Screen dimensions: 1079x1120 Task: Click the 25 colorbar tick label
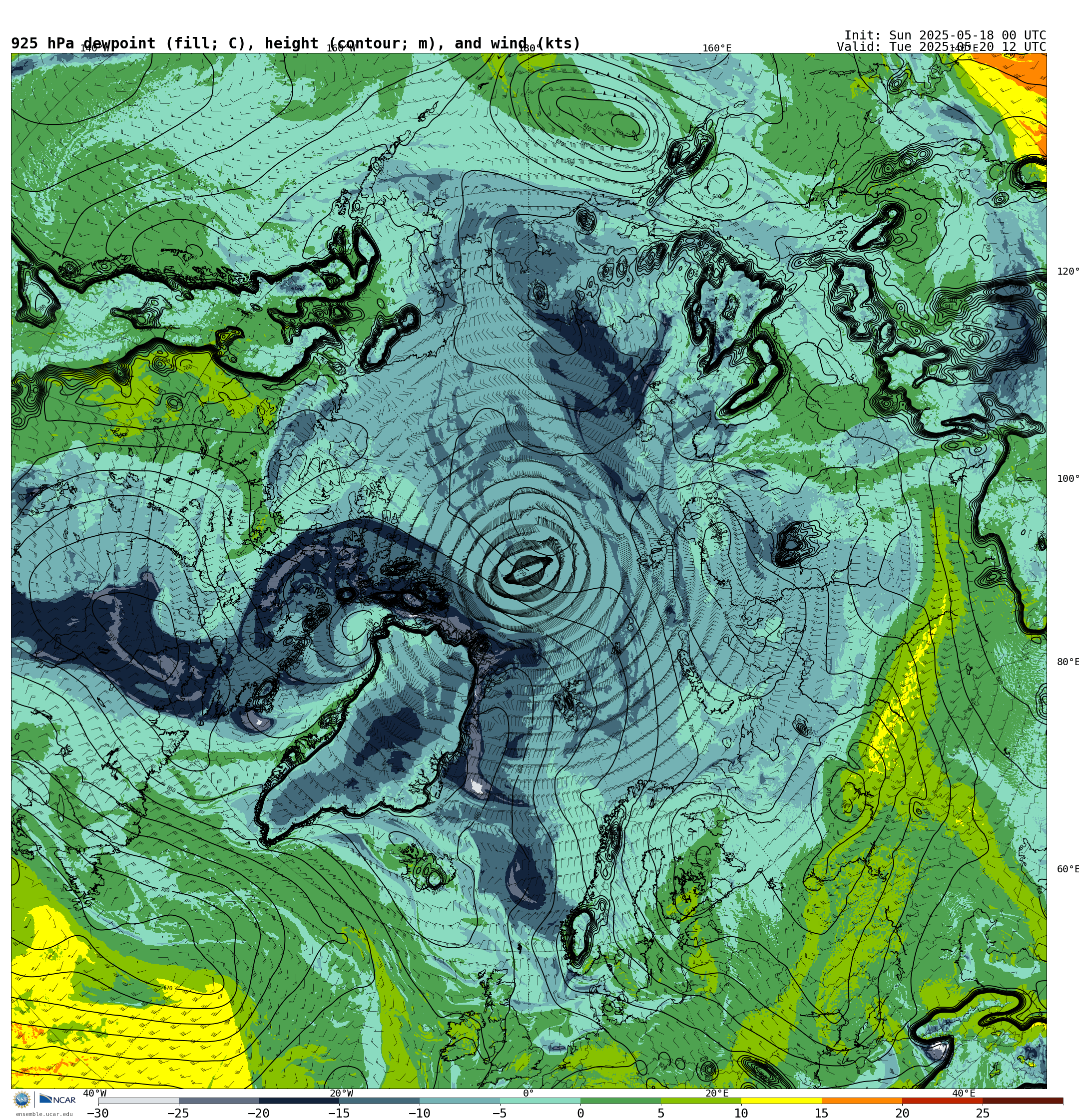click(x=983, y=1113)
